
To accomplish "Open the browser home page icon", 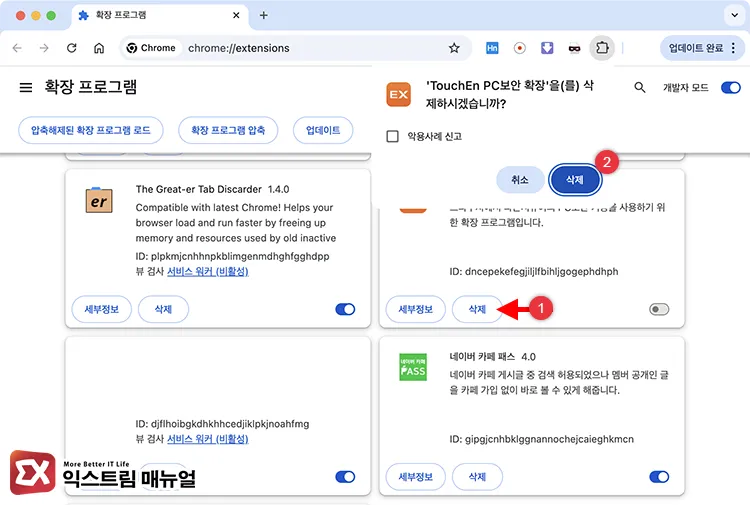I will tap(99, 48).
